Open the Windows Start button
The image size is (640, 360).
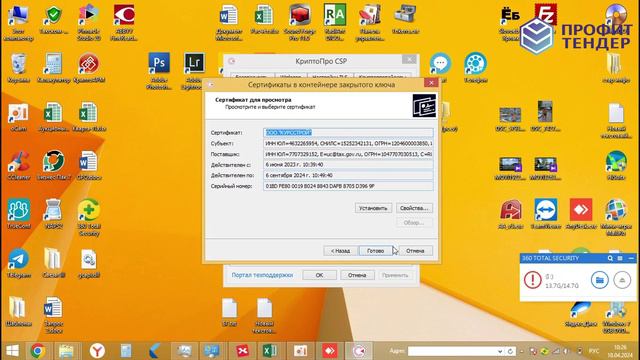click(12, 351)
